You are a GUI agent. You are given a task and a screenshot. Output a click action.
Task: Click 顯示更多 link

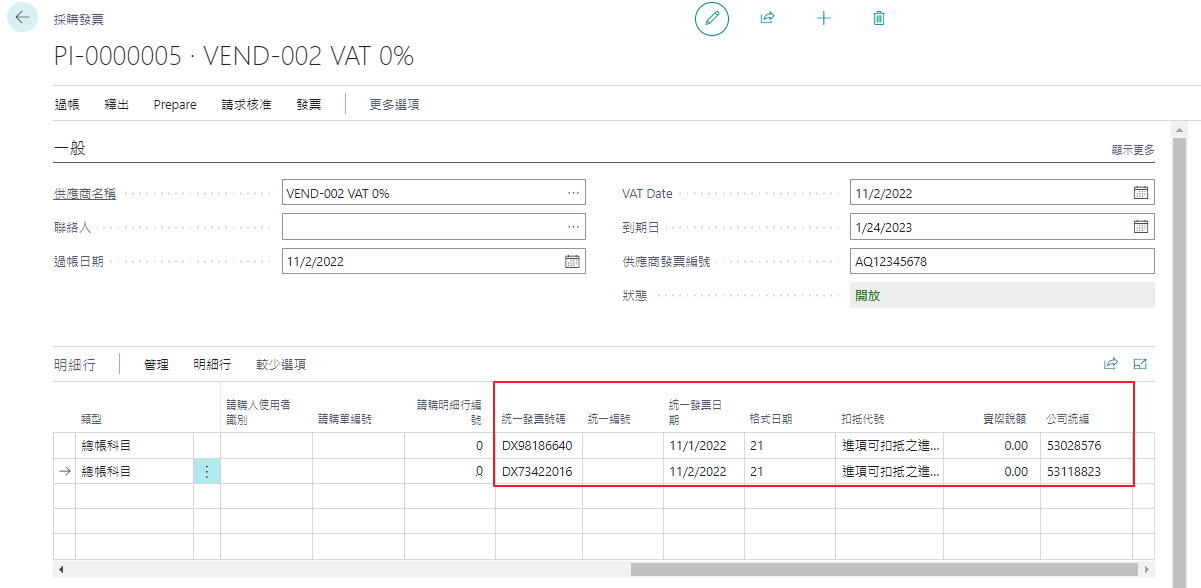tap(1133, 149)
